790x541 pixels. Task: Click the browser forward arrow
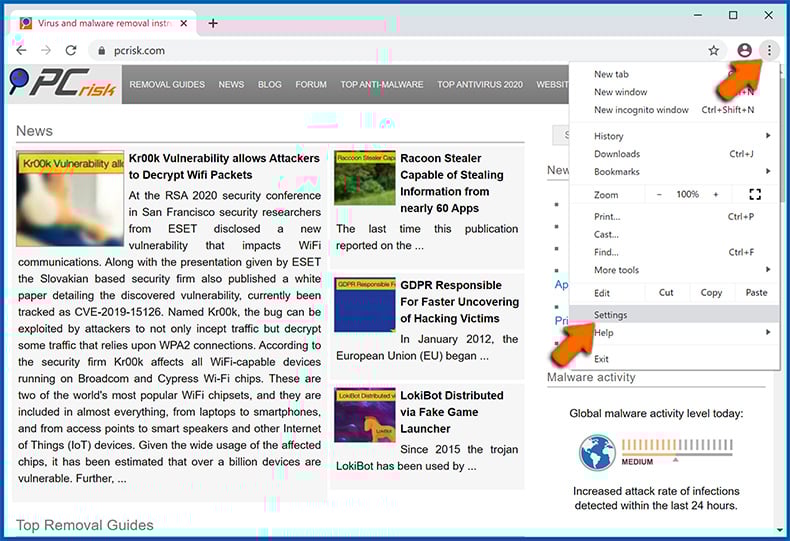[x=46, y=50]
